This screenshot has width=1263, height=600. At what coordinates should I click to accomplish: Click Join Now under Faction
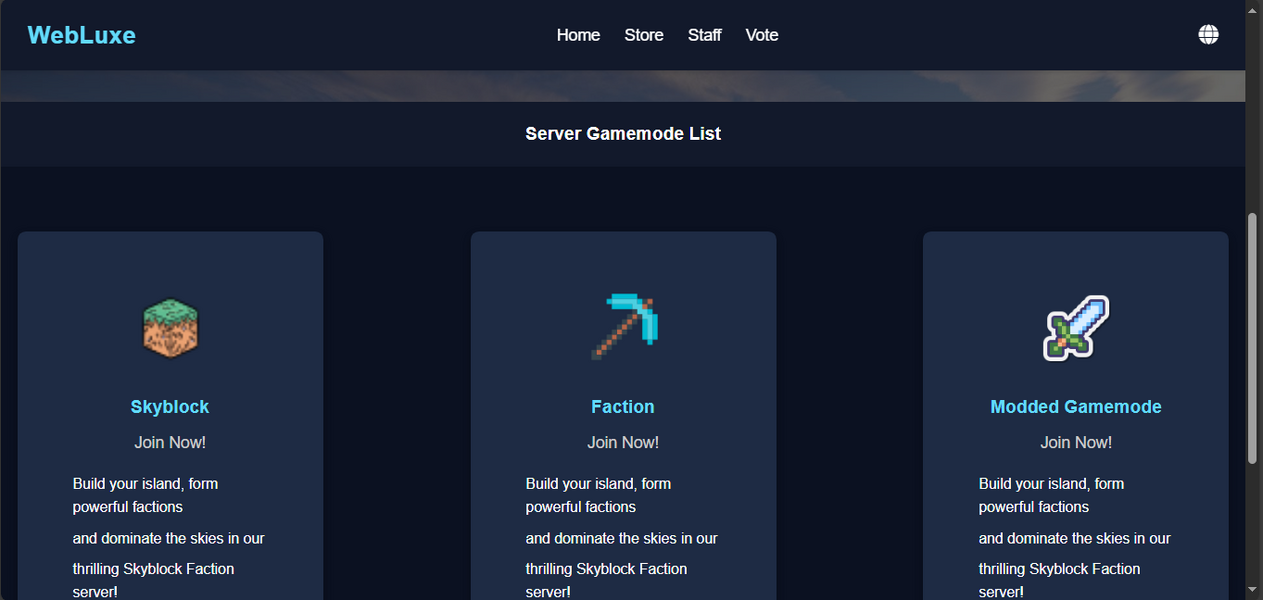point(623,442)
